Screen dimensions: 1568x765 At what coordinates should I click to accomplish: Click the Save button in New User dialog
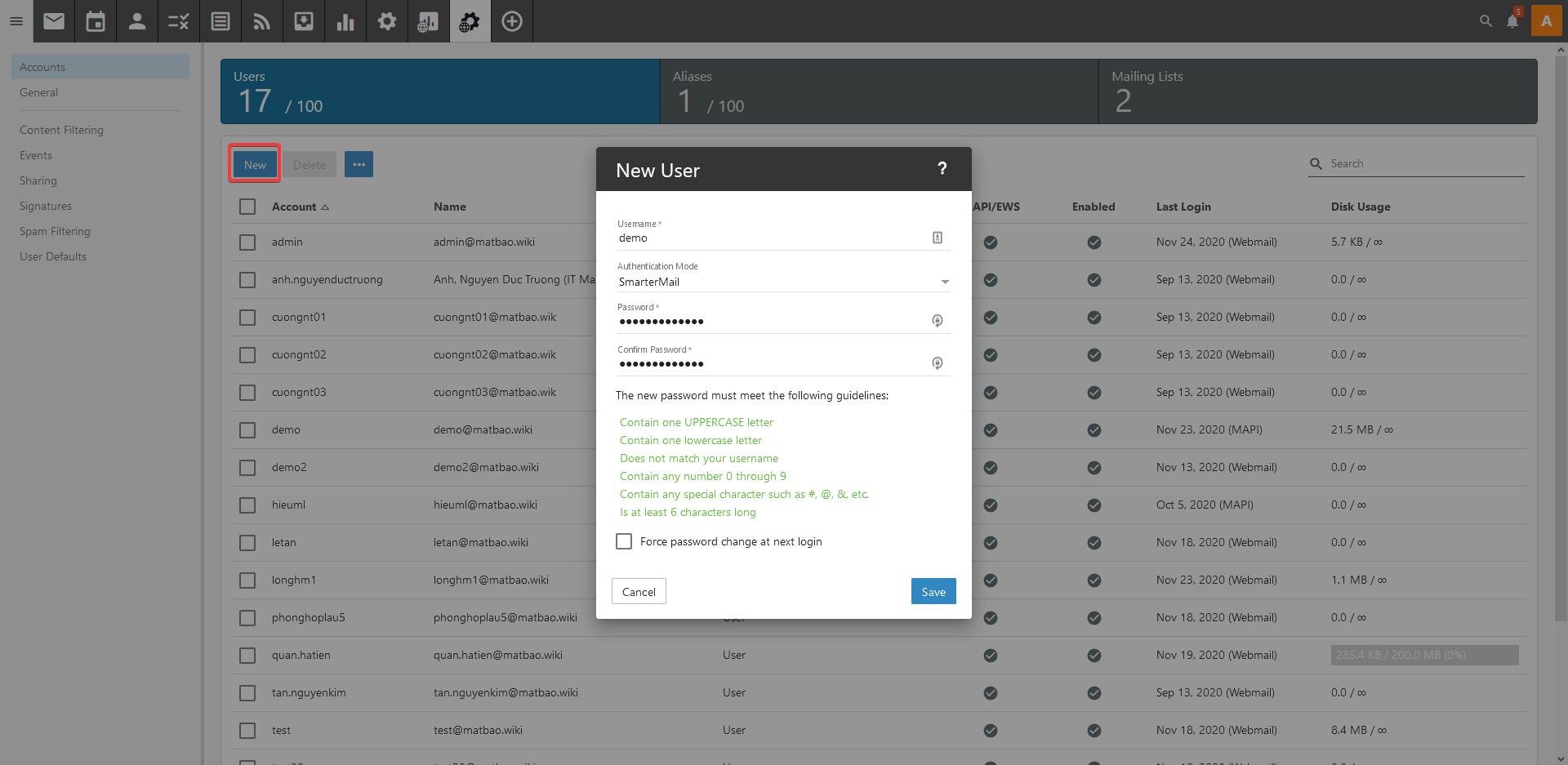933,592
